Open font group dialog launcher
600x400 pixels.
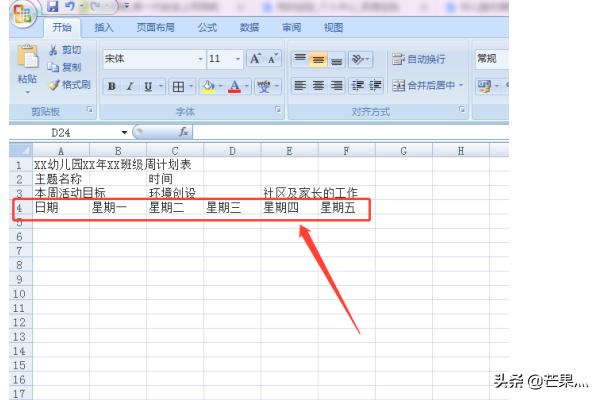(x=277, y=110)
